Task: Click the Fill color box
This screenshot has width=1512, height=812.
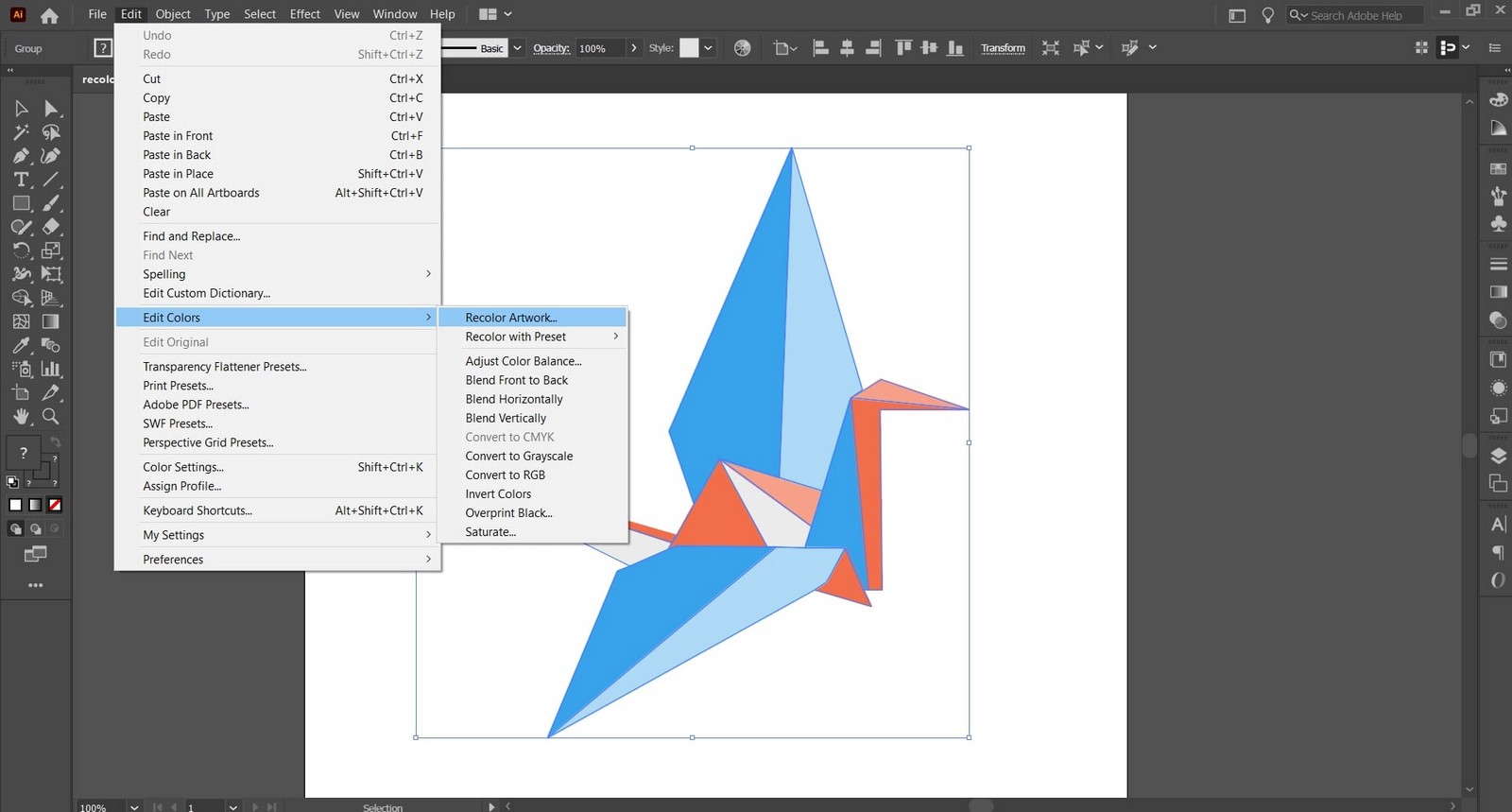Action: [24, 454]
